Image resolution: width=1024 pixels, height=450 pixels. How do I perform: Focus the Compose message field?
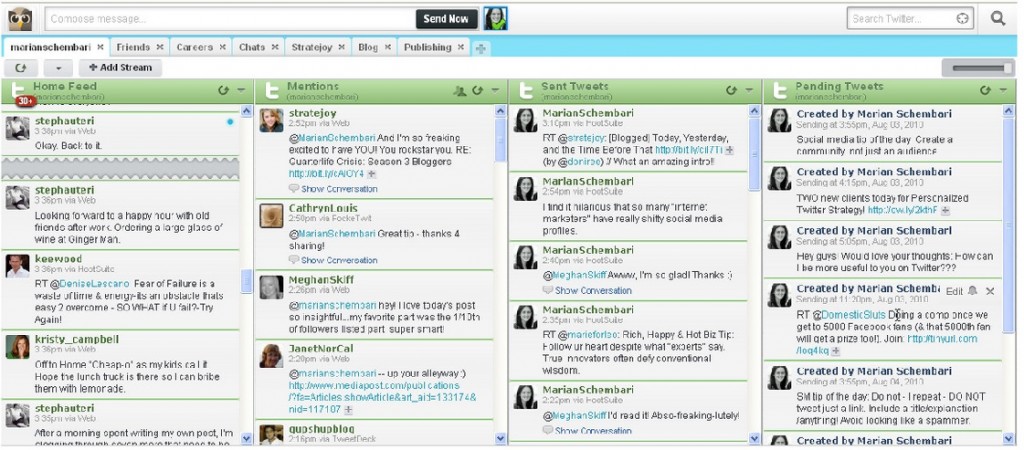(x=230, y=19)
